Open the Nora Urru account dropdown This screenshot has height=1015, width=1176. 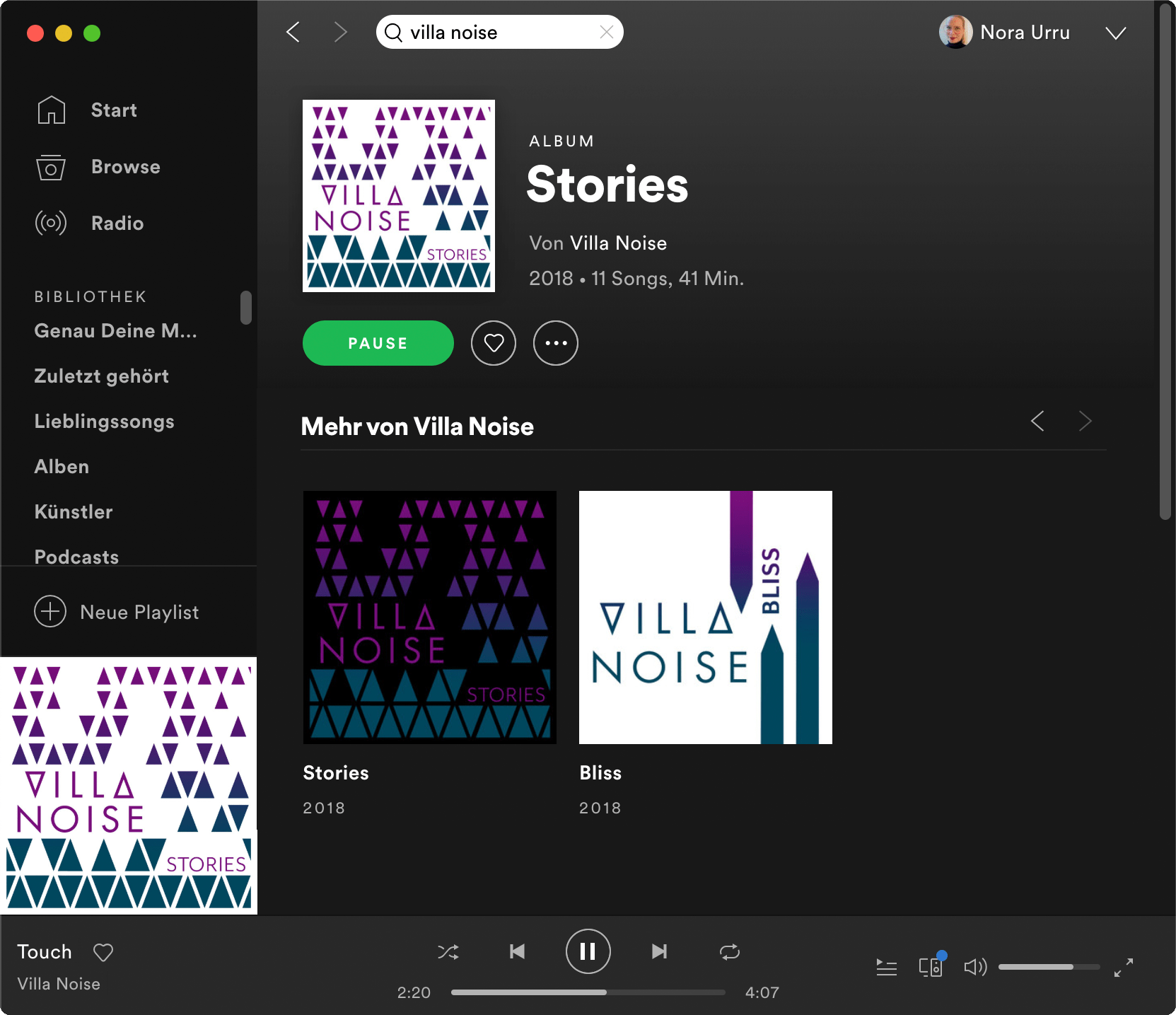tap(1115, 33)
